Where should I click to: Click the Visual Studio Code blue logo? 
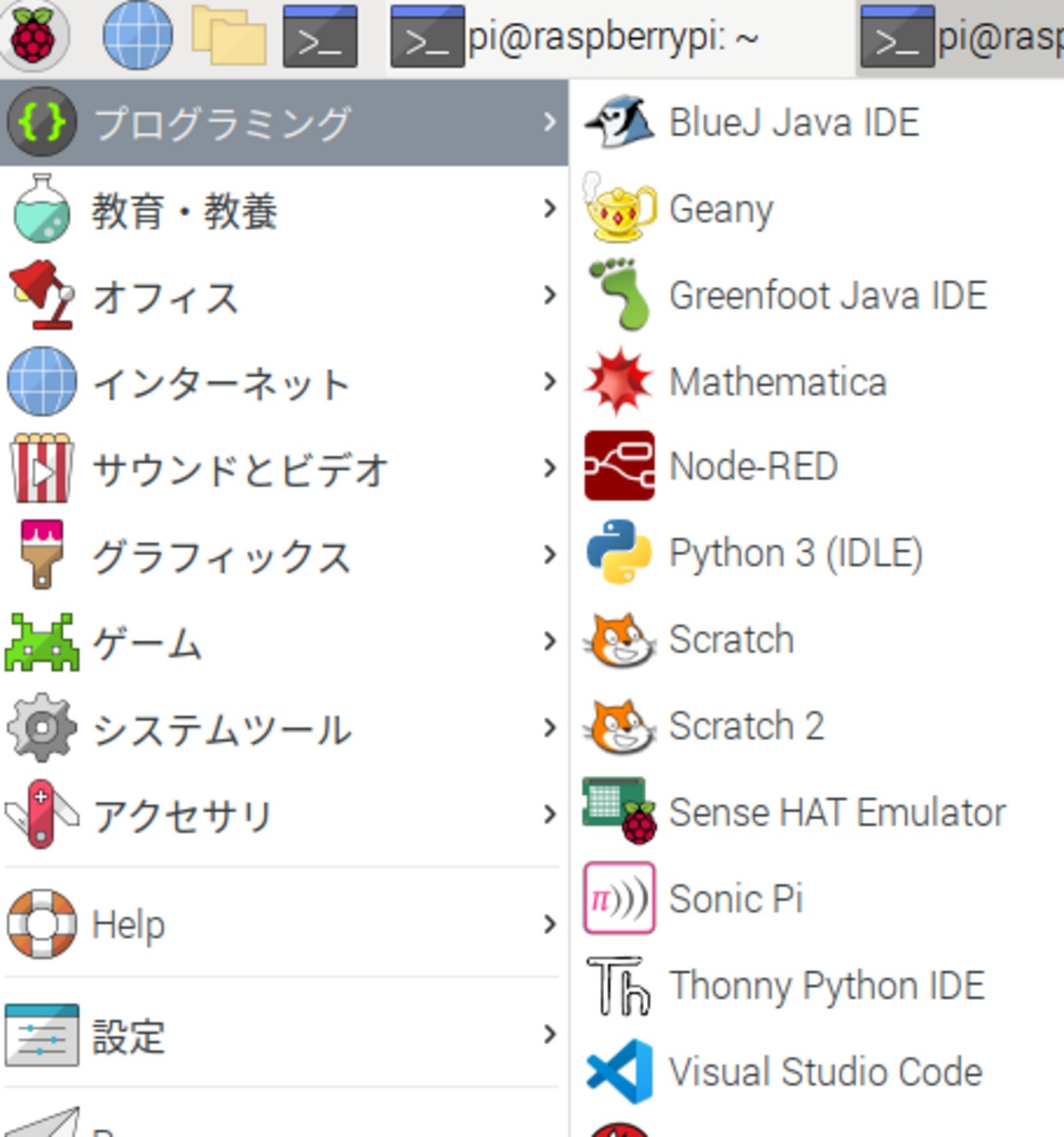[620, 1072]
